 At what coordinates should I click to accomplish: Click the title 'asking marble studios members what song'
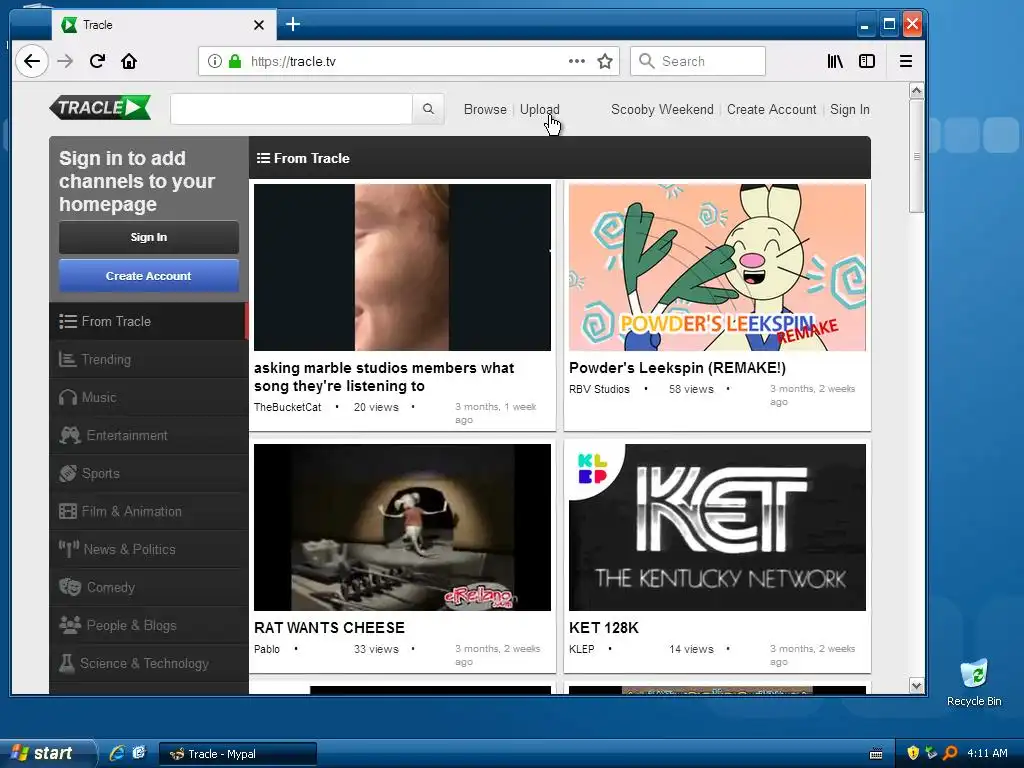point(384,377)
